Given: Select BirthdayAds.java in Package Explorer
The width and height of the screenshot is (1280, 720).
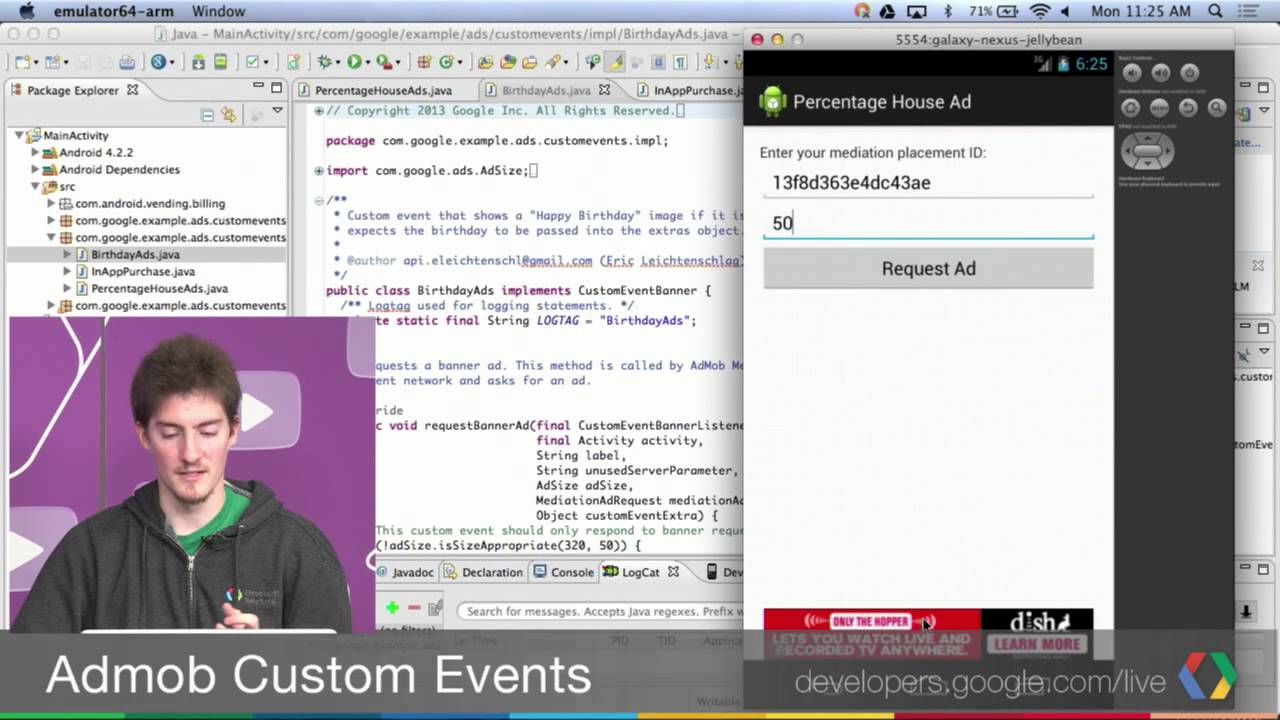Looking at the screenshot, I should [135, 254].
